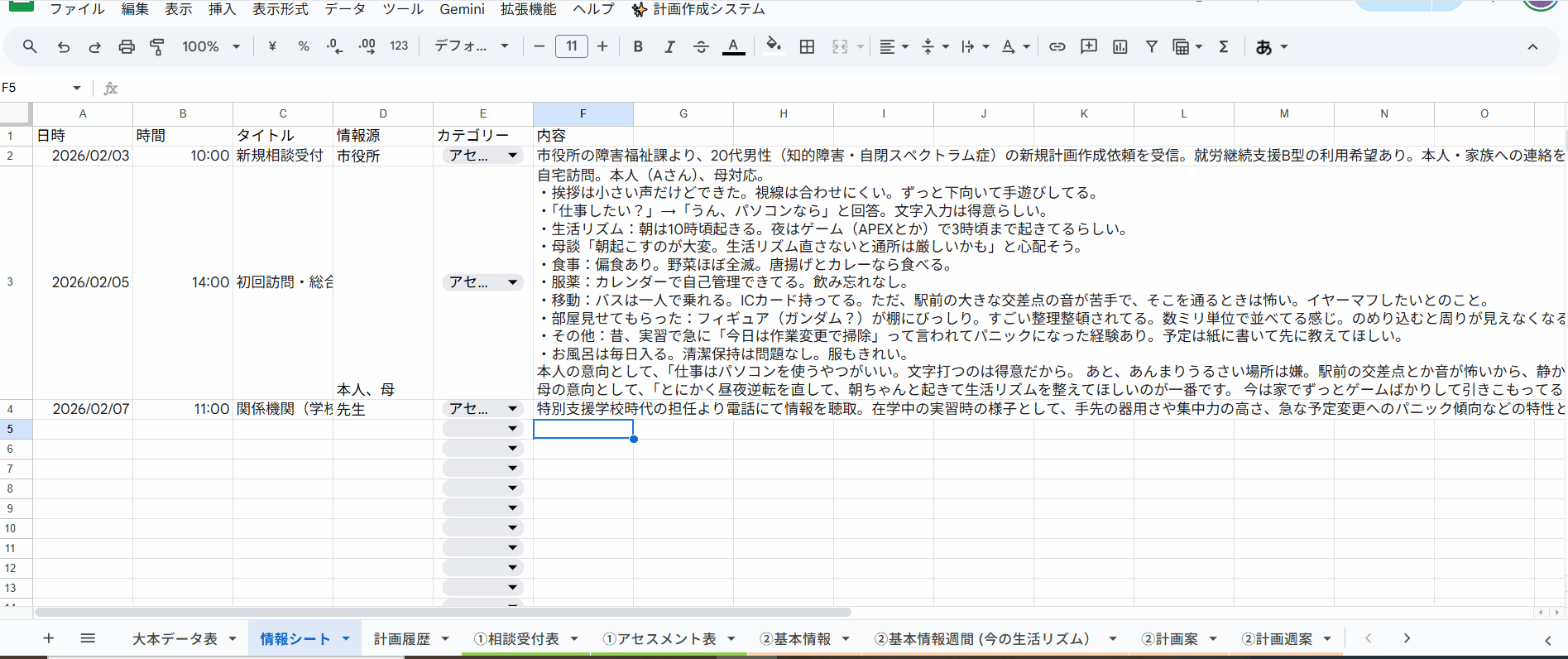Viewport: 1568px width, 659px height.
Task: Open the filter views dropdown
Action: coord(1187,46)
